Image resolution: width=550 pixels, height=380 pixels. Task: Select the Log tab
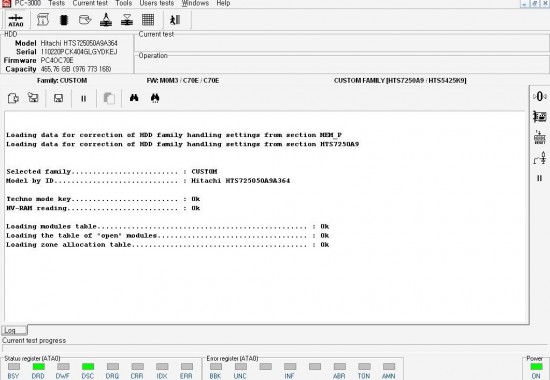(14, 330)
